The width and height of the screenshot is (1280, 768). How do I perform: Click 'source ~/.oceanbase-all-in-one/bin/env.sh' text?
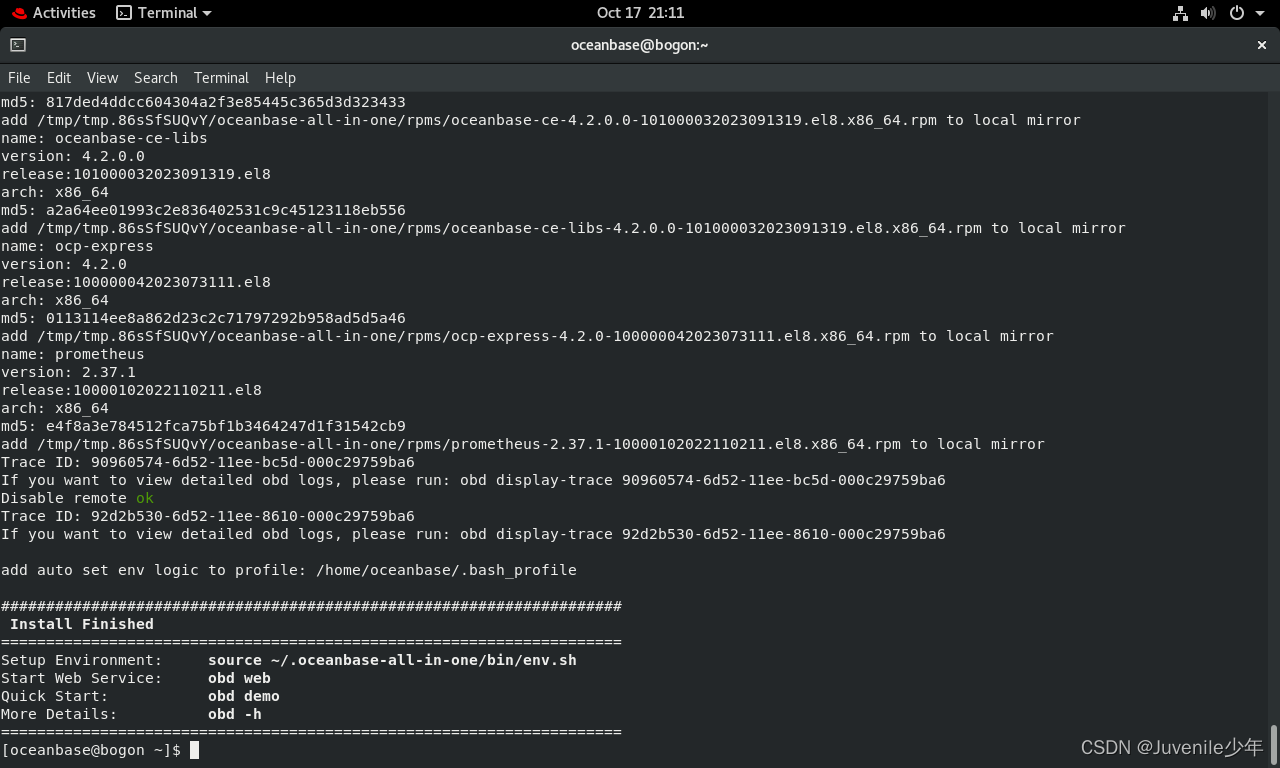tap(392, 660)
